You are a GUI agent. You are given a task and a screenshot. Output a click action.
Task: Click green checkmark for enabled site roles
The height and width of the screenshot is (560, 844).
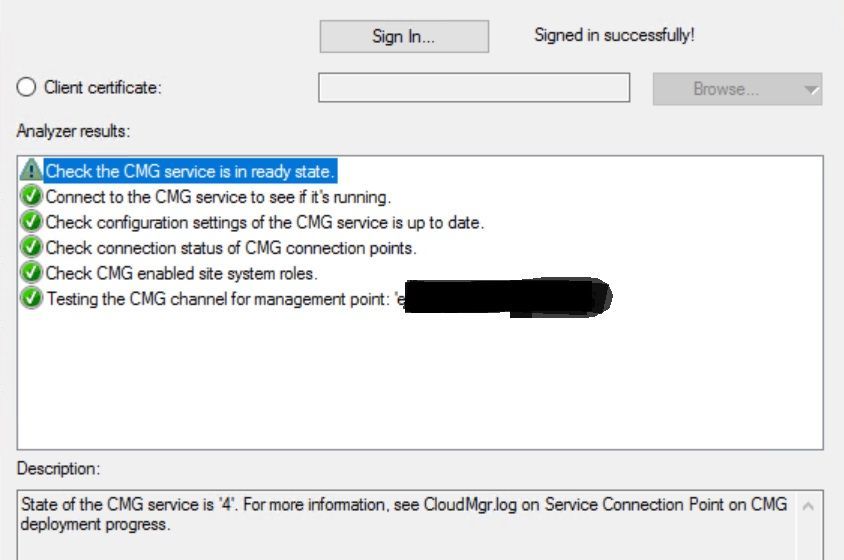coord(31,273)
